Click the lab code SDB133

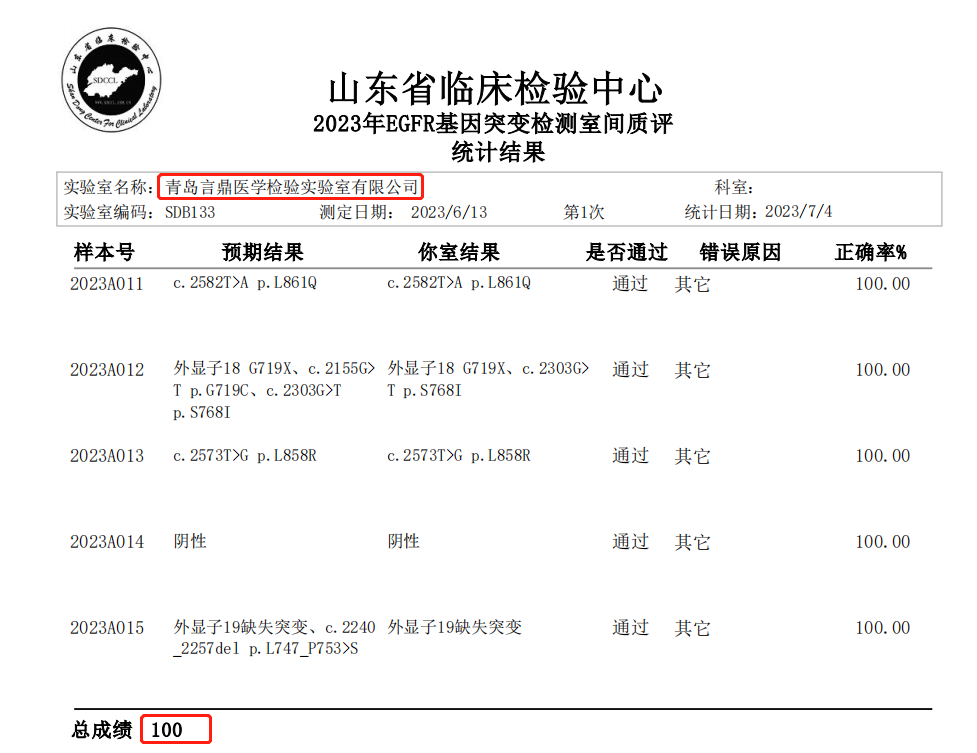(190, 212)
